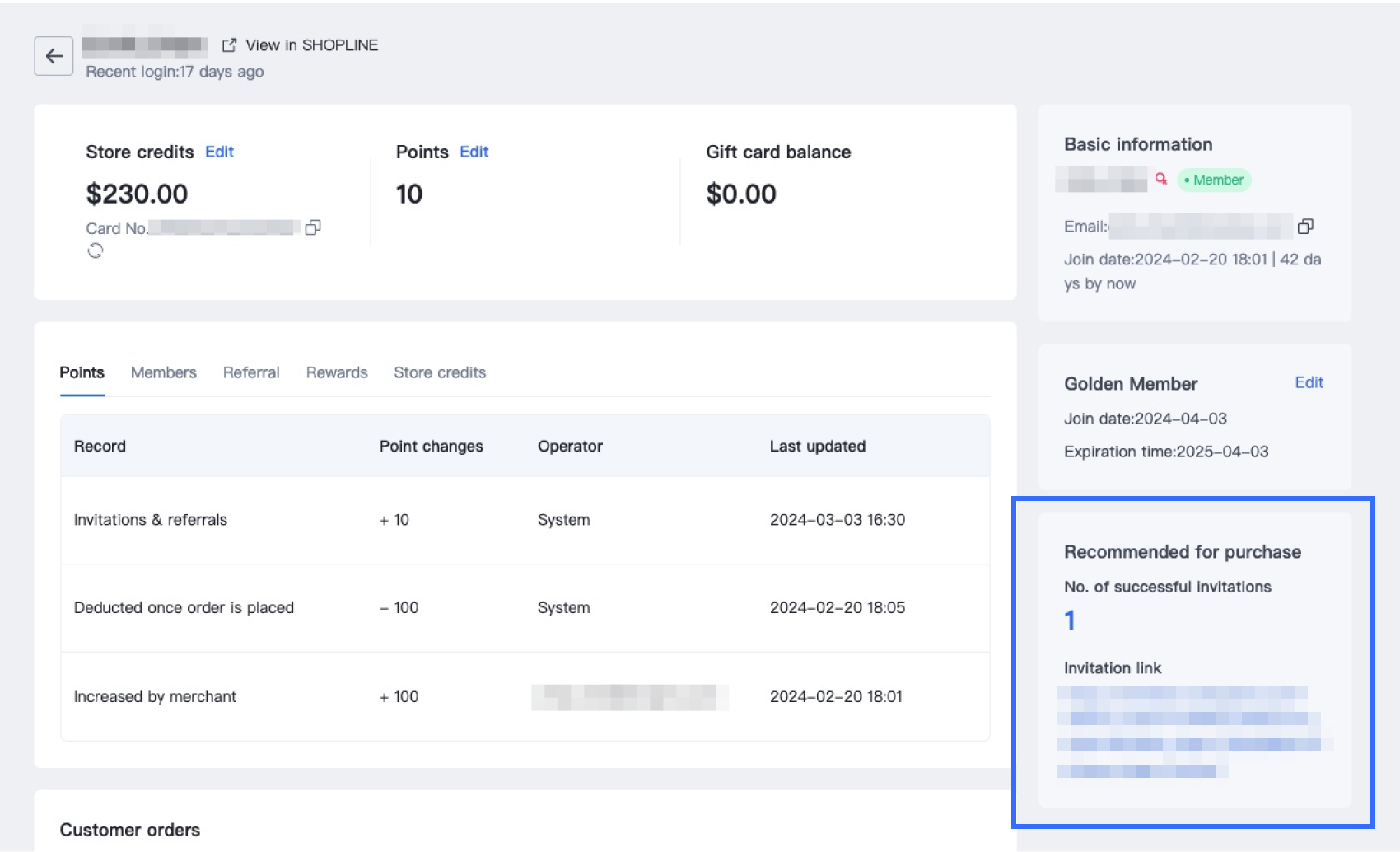
Task: Click the Last updated column header
Action: click(817, 446)
